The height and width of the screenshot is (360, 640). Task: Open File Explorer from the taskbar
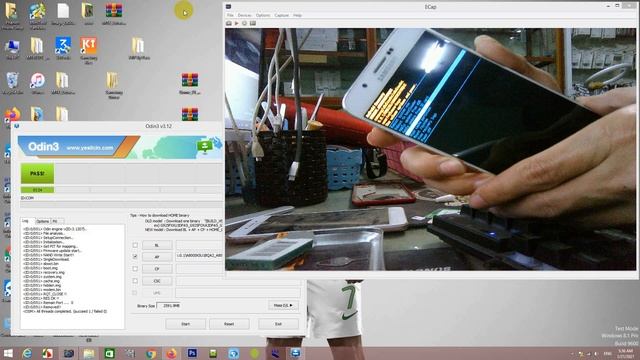click(89, 353)
